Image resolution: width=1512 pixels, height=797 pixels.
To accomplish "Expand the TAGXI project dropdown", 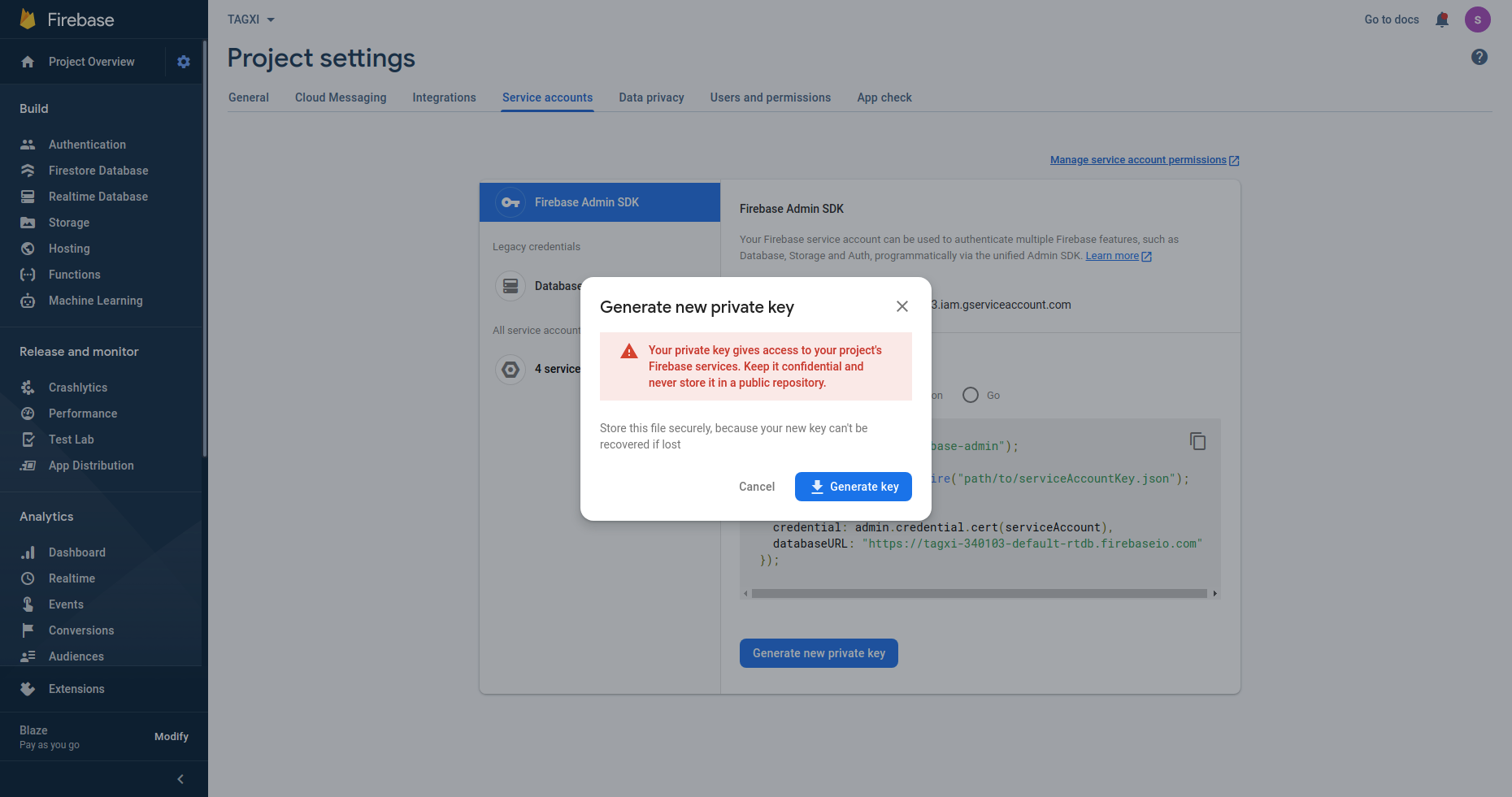I will click(251, 19).
